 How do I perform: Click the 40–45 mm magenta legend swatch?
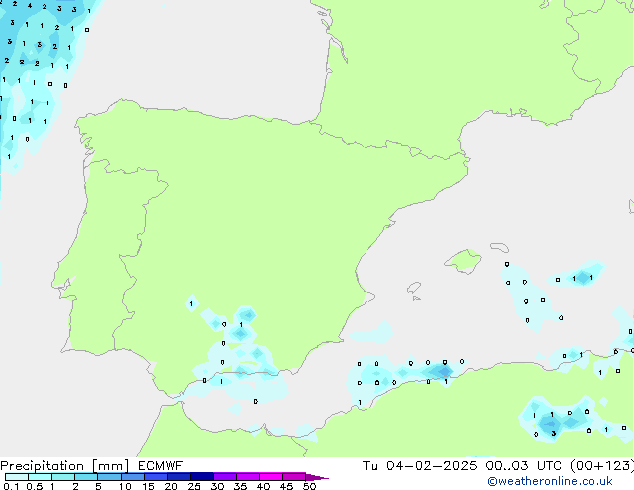271,477
